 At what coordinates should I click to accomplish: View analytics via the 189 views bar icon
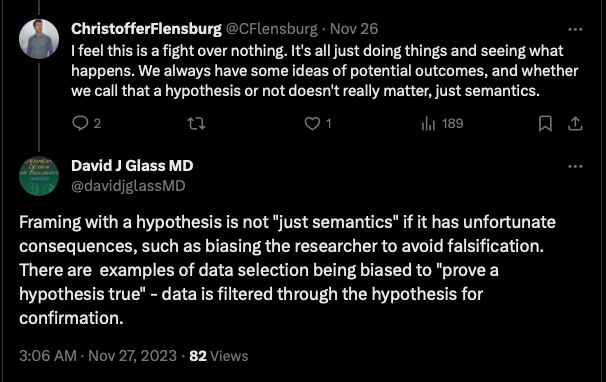click(x=429, y=124)
